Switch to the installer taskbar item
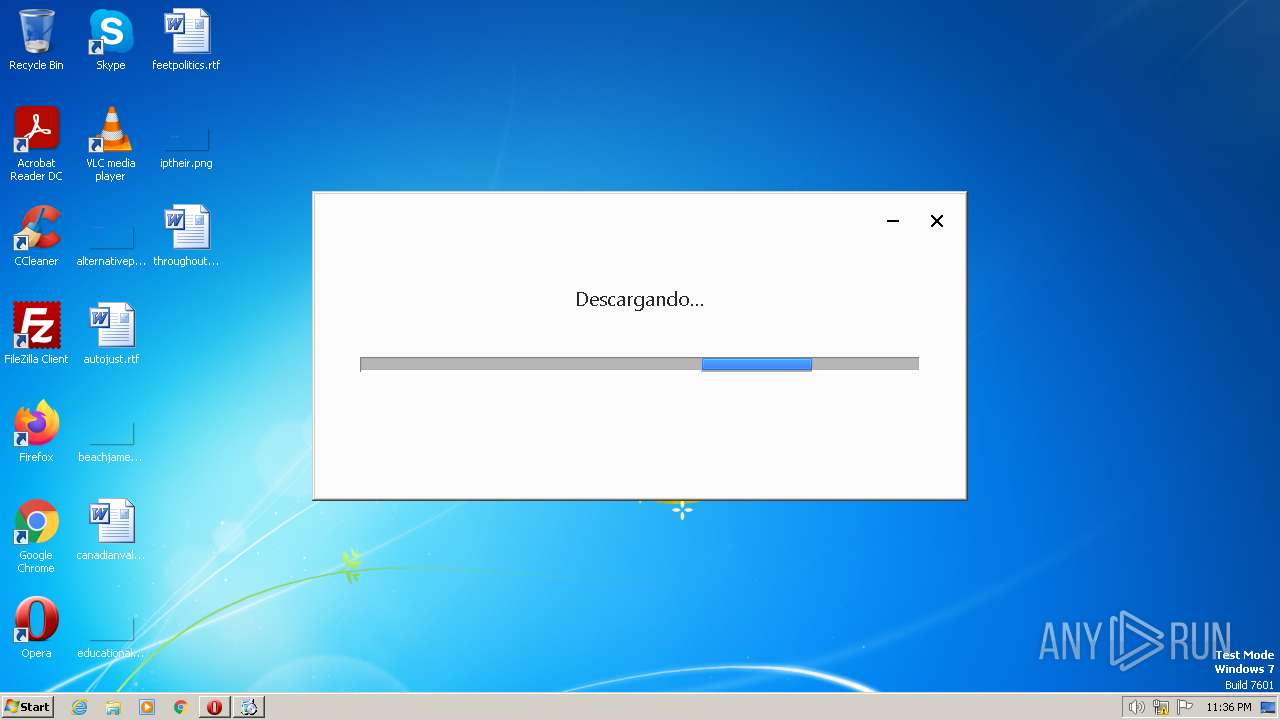The width and height of the screenshot is (1280, 720). click(x=249, y=707)
